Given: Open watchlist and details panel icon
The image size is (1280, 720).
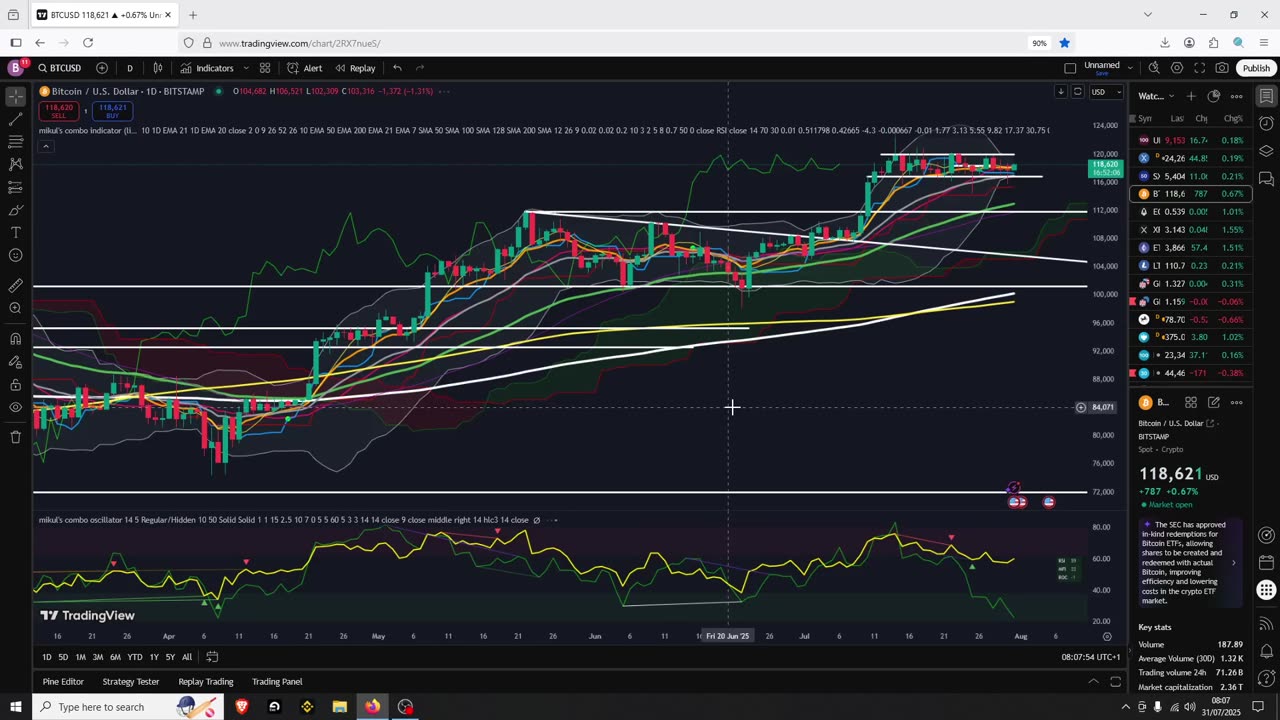Looking at the screenshot, I should [1266, 96].
